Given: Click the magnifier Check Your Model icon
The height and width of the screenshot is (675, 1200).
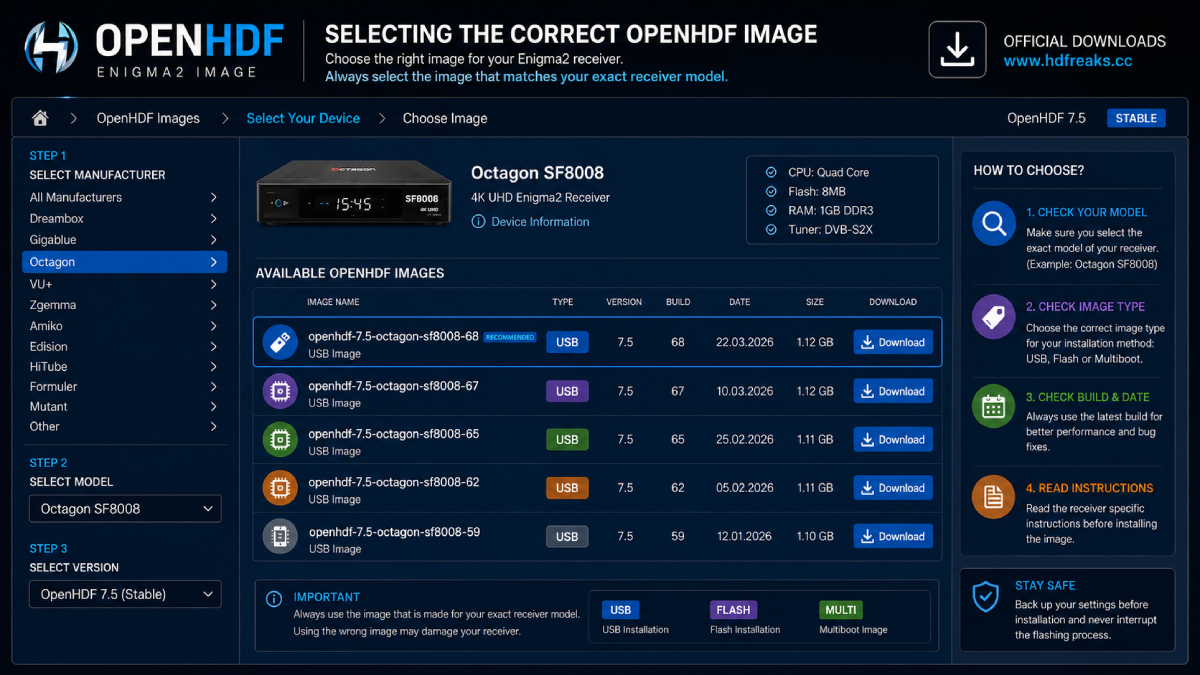Looking at the screenshot, I should click(x=994, y=224).
